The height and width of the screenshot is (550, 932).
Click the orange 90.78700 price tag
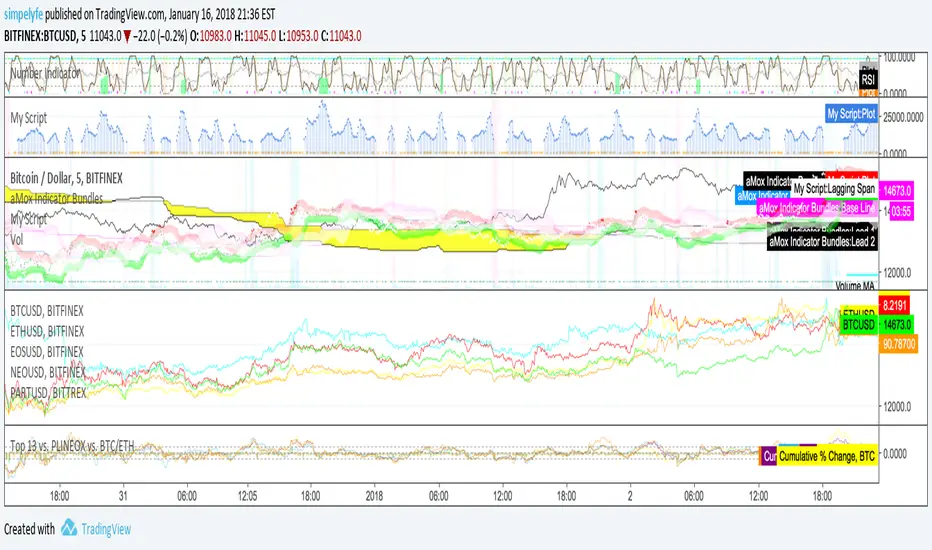coord(899,344)
